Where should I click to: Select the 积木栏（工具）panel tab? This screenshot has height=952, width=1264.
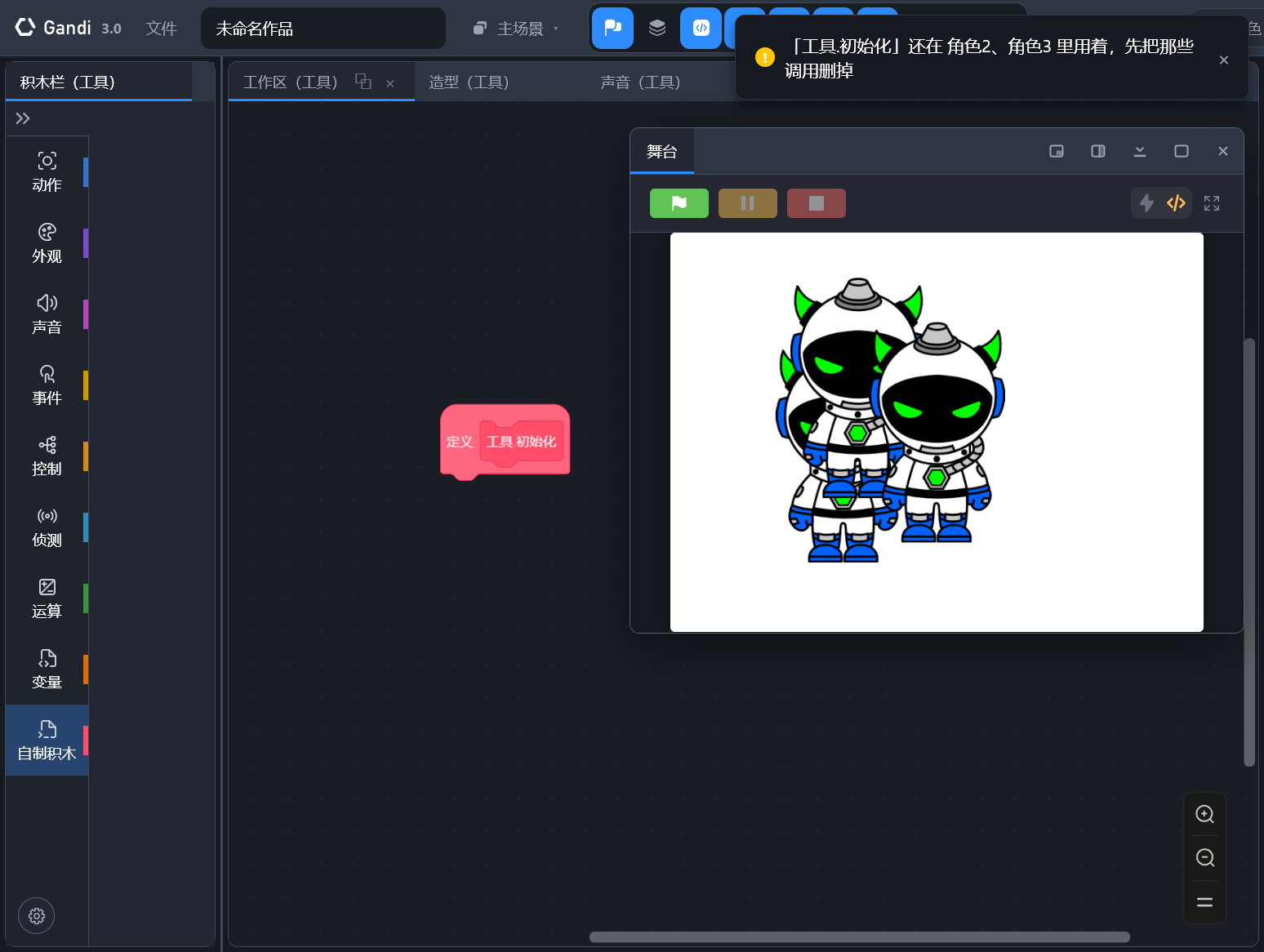[x=99, y=82]
